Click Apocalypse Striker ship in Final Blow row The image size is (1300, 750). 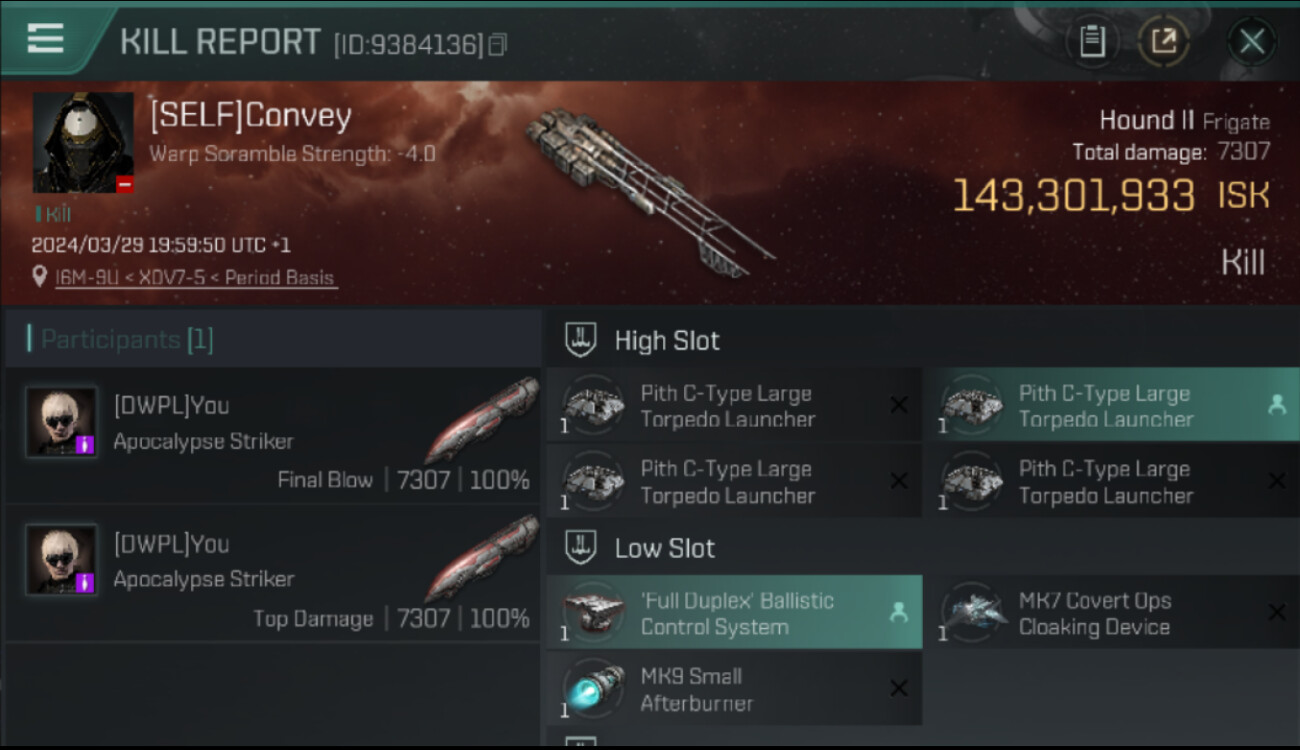(483, 421)
